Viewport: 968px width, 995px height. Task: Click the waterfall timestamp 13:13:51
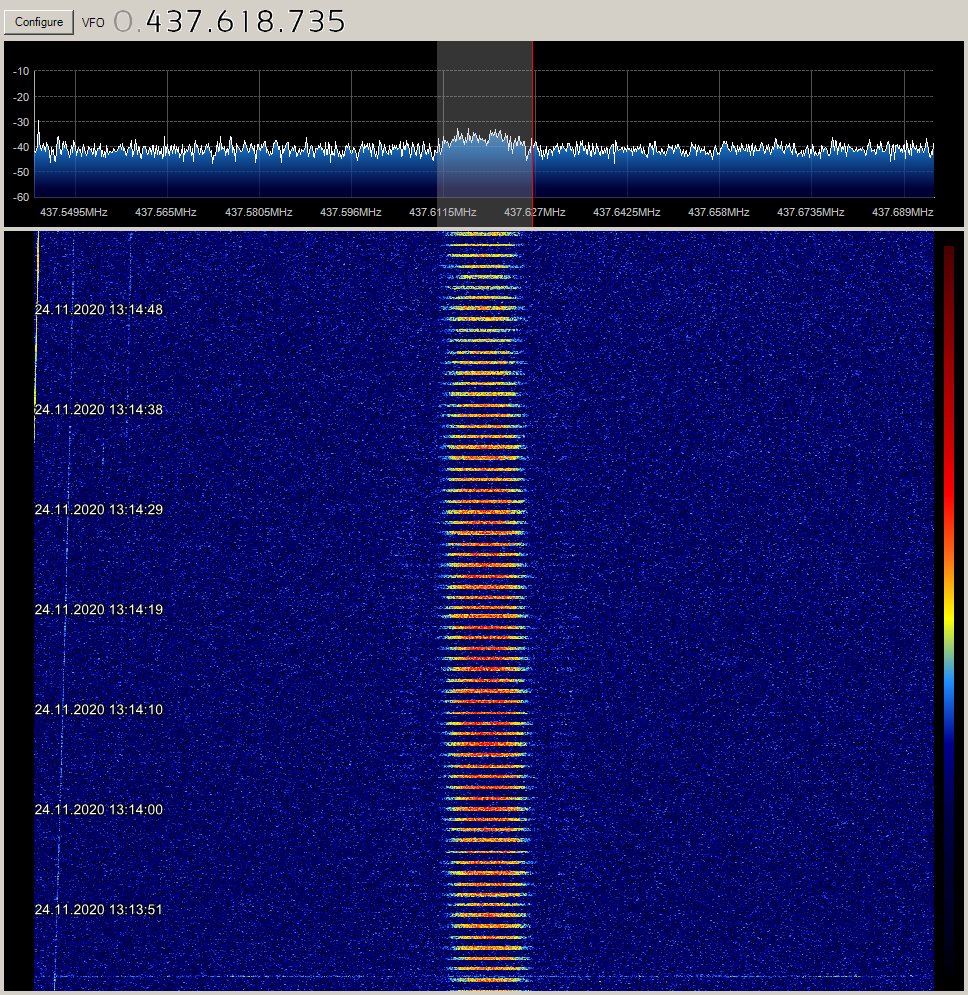coord(98,909)
